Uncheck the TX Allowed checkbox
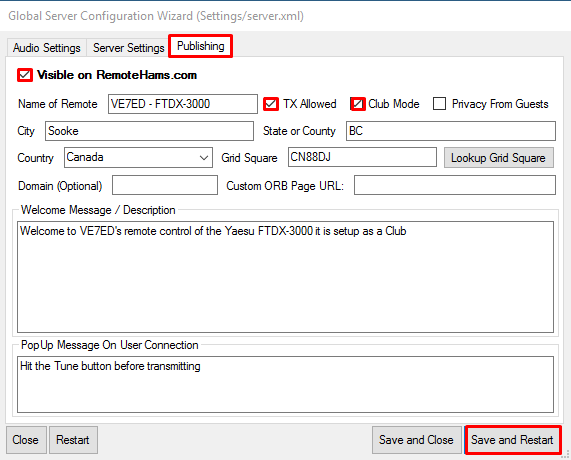 (271, 104)
